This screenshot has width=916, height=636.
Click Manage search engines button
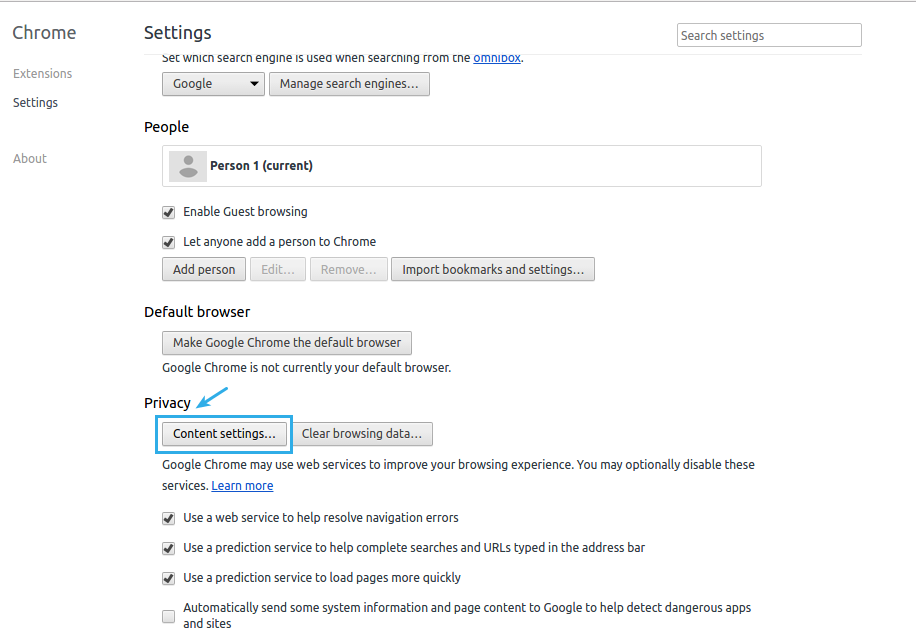(x=349, y=84)
